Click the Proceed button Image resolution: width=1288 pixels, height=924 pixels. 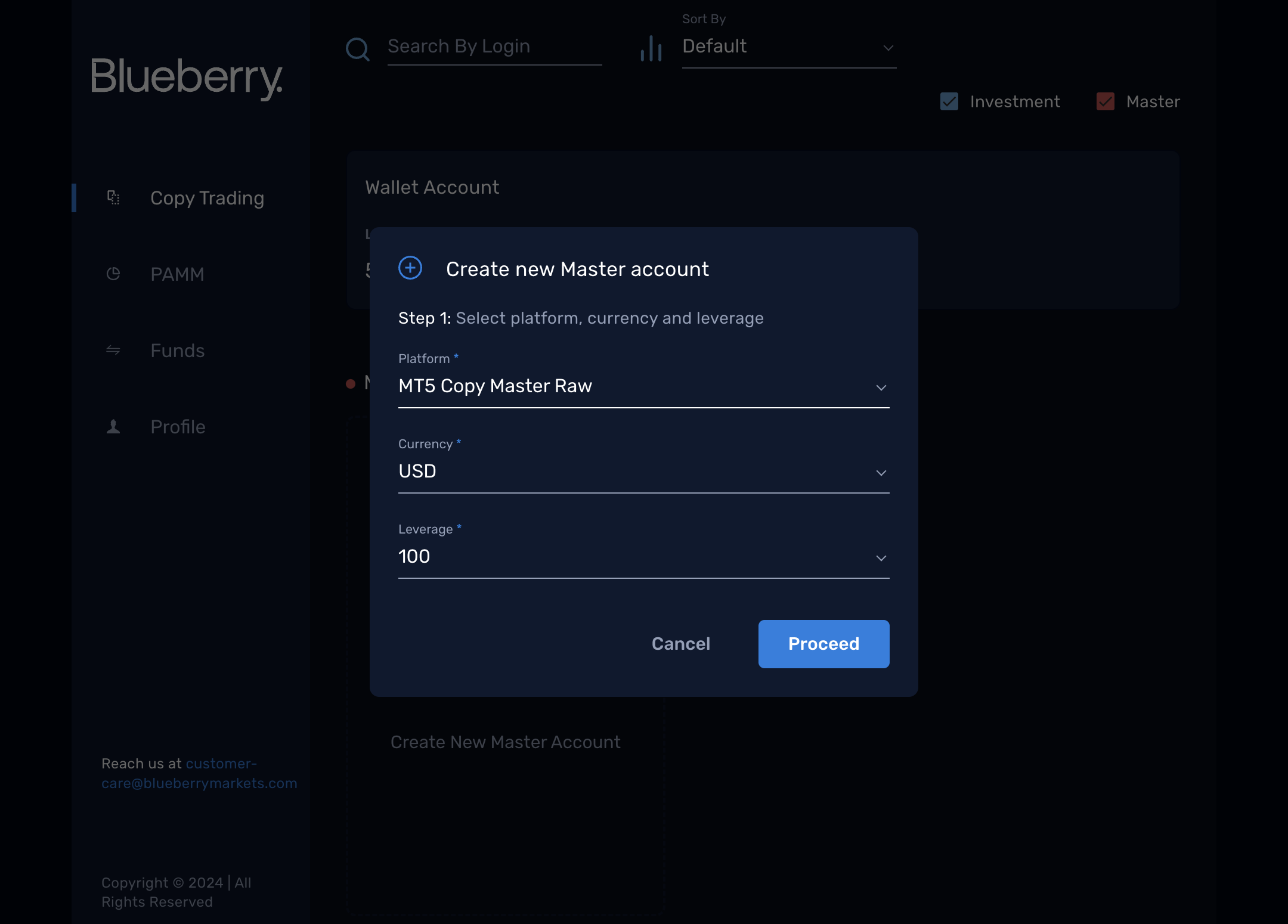(824, 644)
